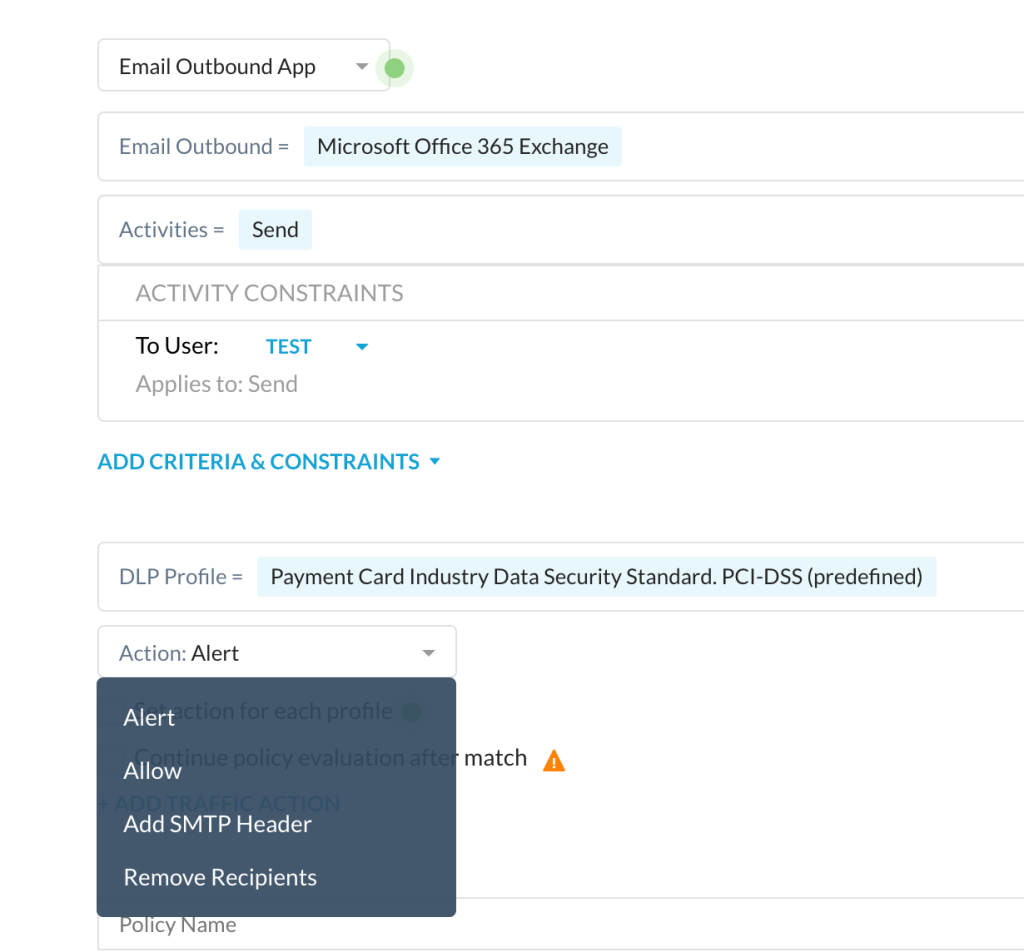
Task: Select Remove Recipients action
Action: coord(276,878)
